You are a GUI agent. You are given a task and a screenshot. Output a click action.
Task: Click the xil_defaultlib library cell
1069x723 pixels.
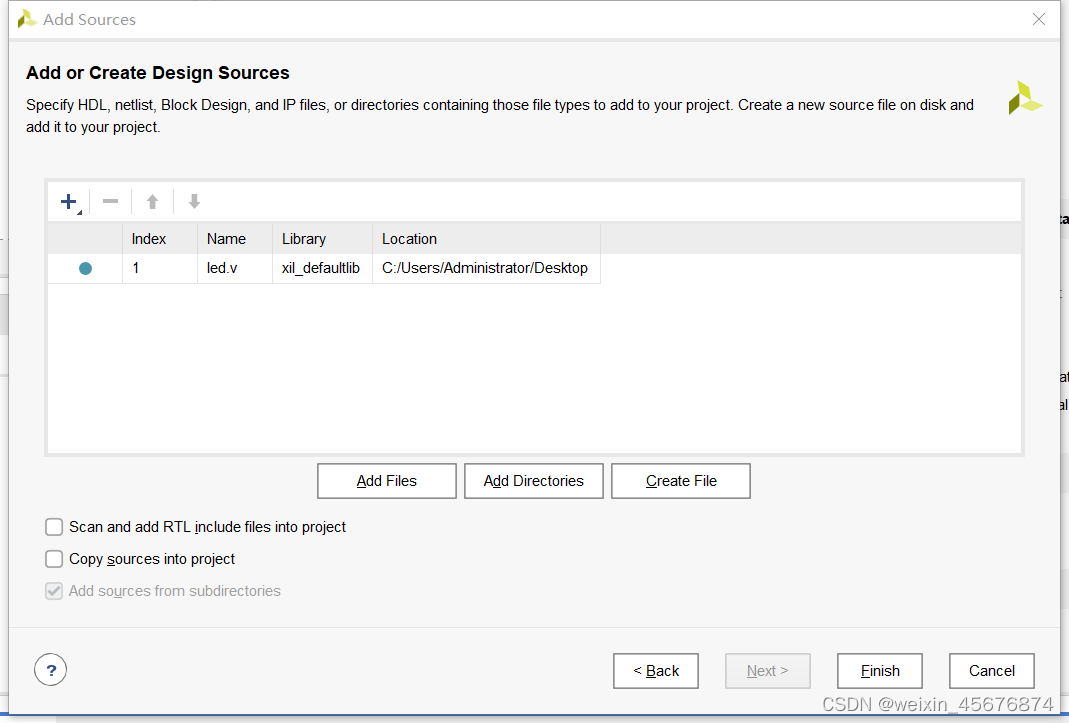click(x=322, y=269)
